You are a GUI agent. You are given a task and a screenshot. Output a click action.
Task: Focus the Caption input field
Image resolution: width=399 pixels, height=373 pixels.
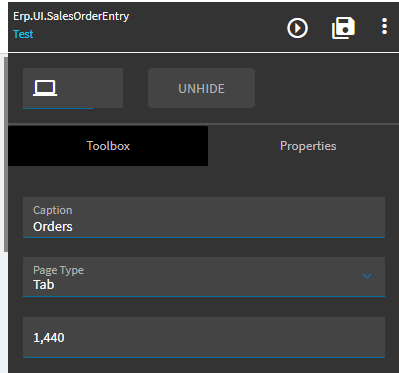(204, 217)
